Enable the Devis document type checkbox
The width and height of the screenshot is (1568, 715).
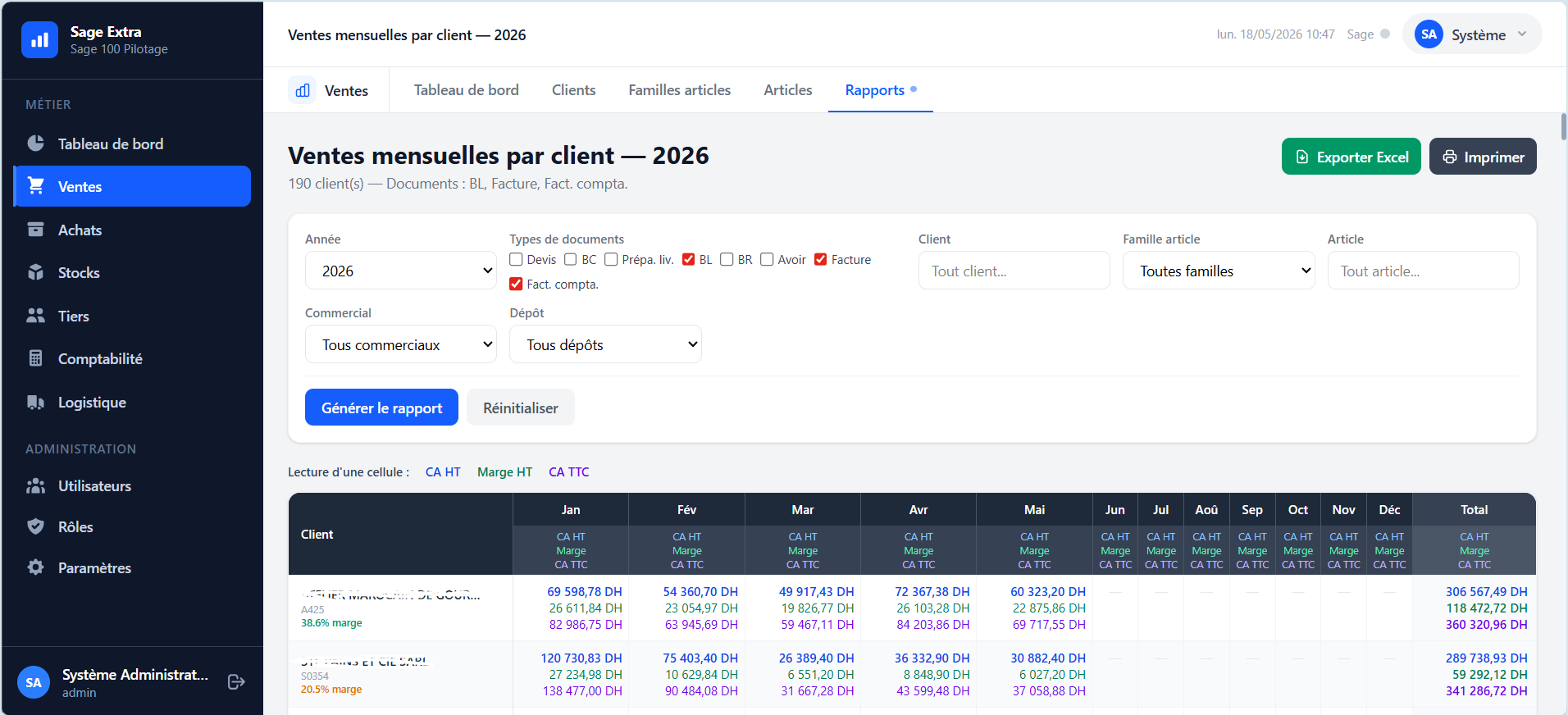(x=517, y=259)
